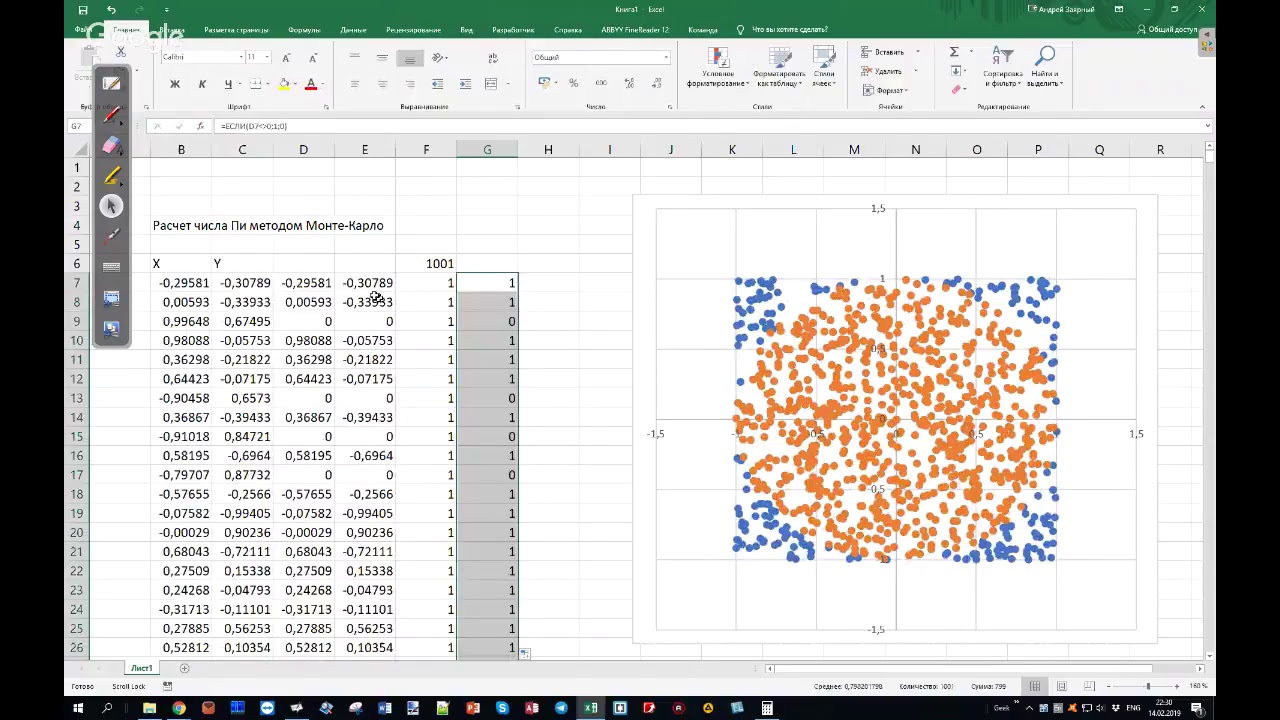This screenshot has height=720, width=1280.
Task: Open Найти и выделить menu
Action: (1044, 68)
